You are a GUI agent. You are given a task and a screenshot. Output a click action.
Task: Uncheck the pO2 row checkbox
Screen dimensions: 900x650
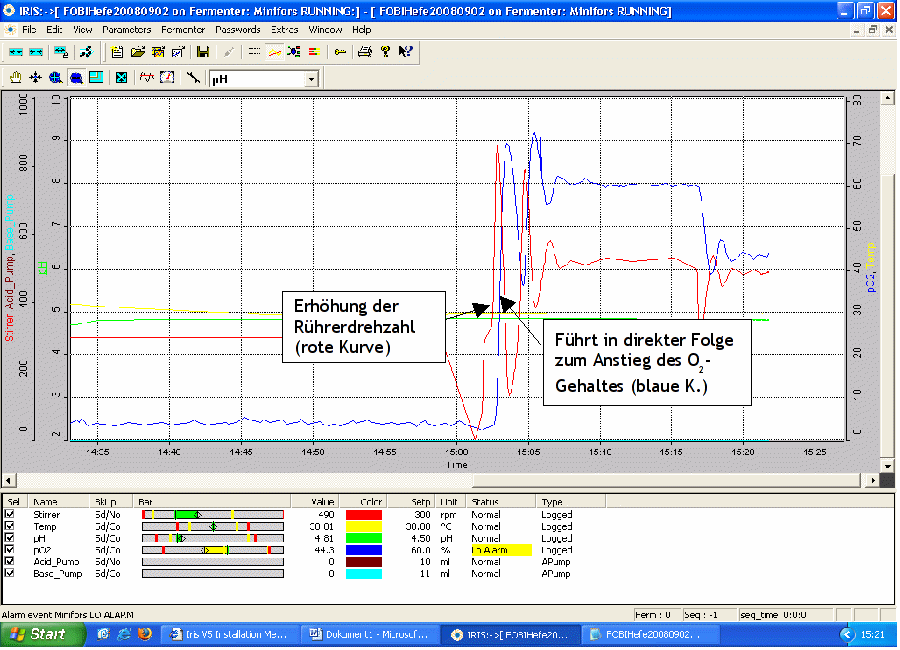pos(9,551)
